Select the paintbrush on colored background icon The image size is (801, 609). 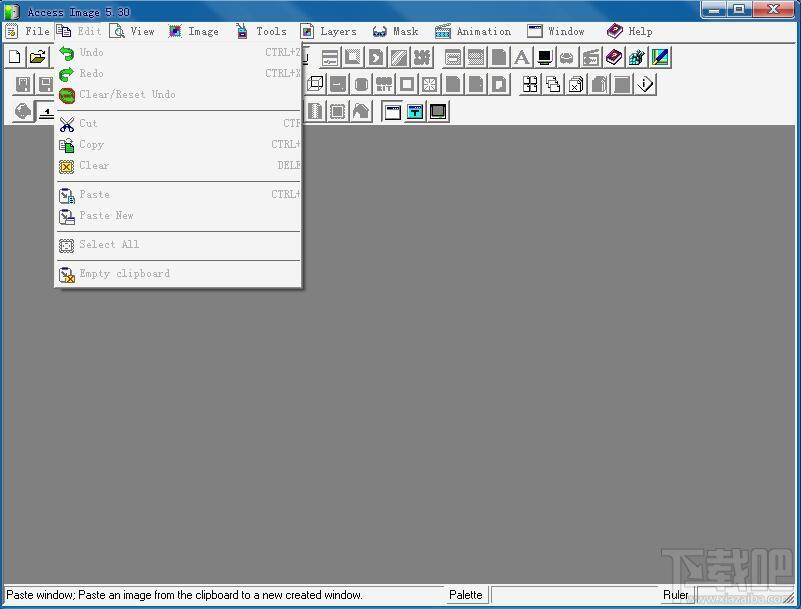pos(659,57)
